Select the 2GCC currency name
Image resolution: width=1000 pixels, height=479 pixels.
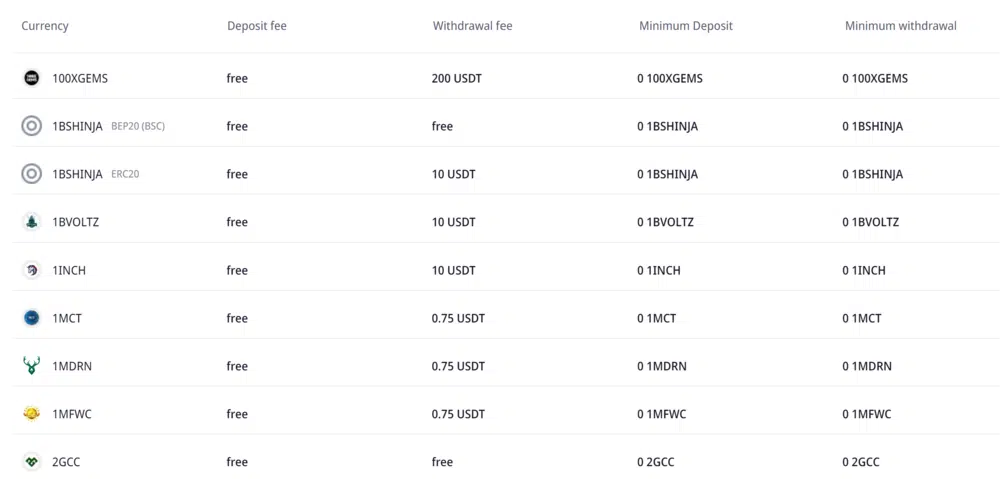pos(68,462)
